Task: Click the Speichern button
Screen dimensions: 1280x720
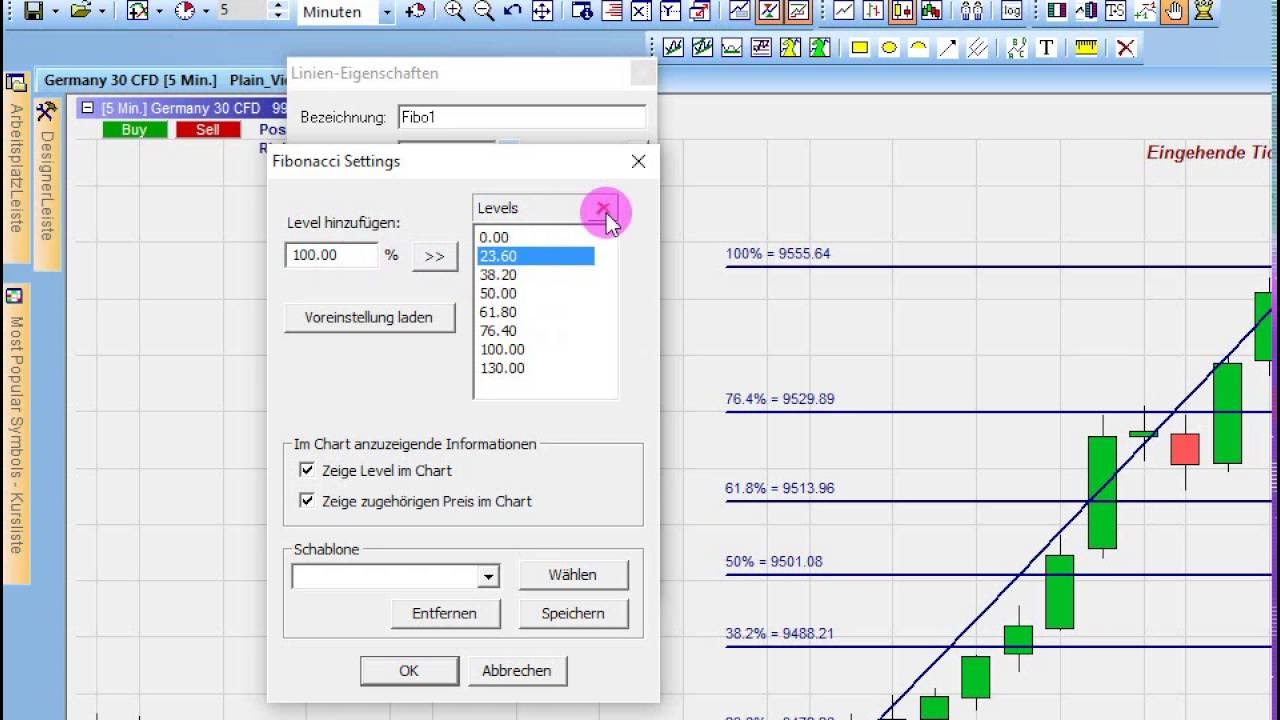Action: tap(573, 613)
